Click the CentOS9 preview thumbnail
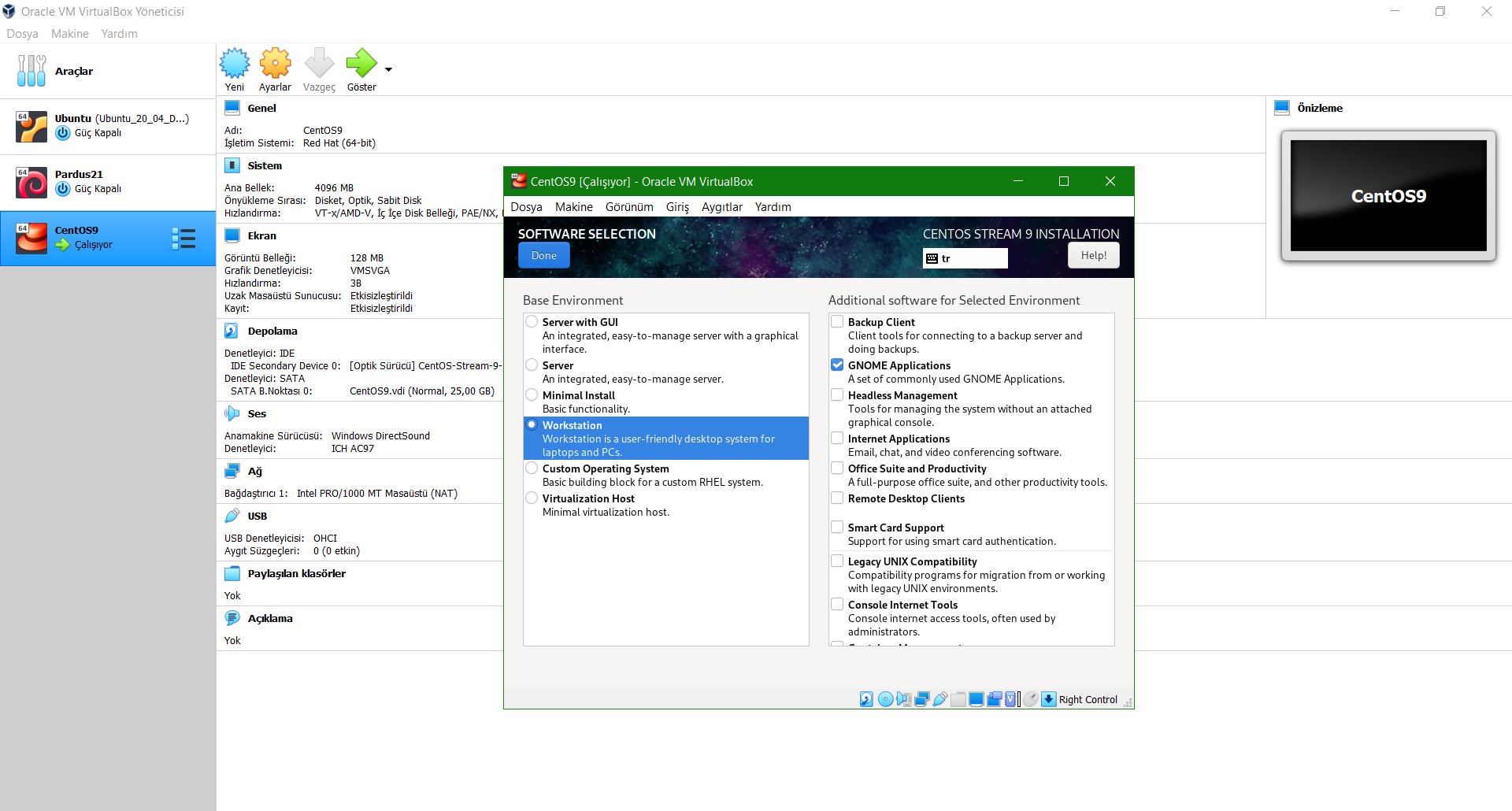Screen dimensions: 1512x811 [1388, 196]
